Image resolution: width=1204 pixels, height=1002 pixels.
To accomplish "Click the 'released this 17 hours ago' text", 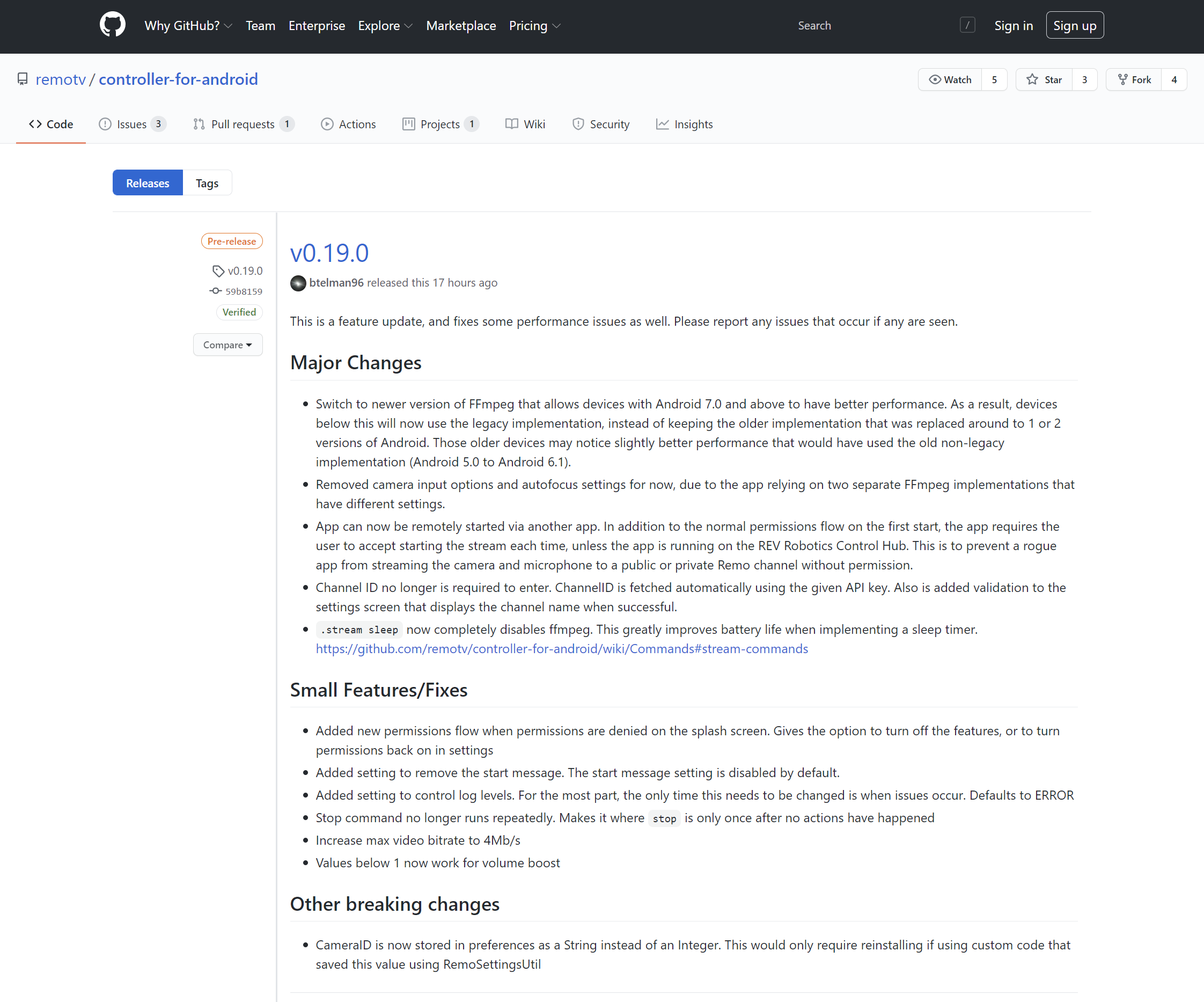I will click(432, 283).
